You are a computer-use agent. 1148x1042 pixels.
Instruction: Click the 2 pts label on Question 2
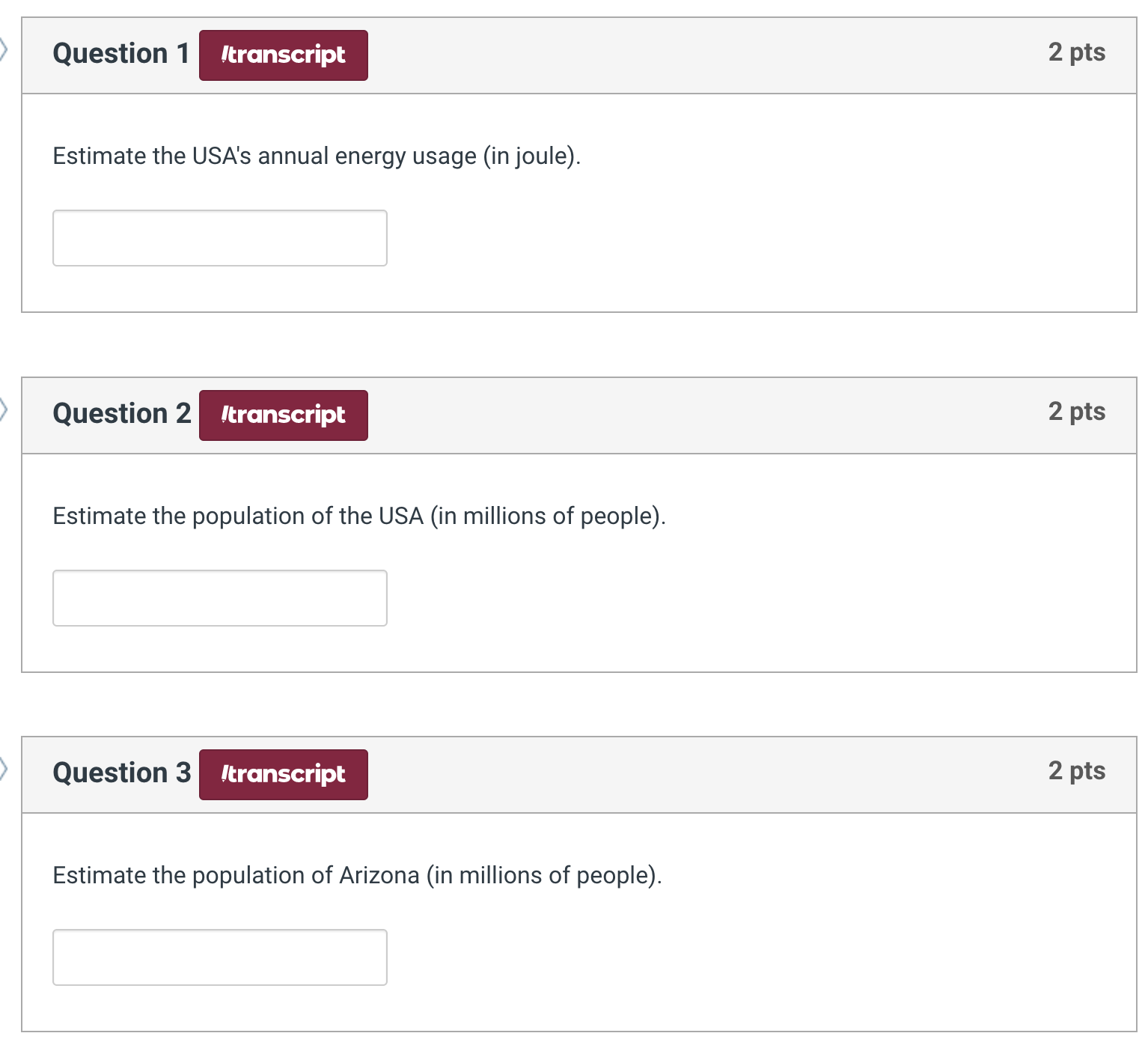[1077, 412]
